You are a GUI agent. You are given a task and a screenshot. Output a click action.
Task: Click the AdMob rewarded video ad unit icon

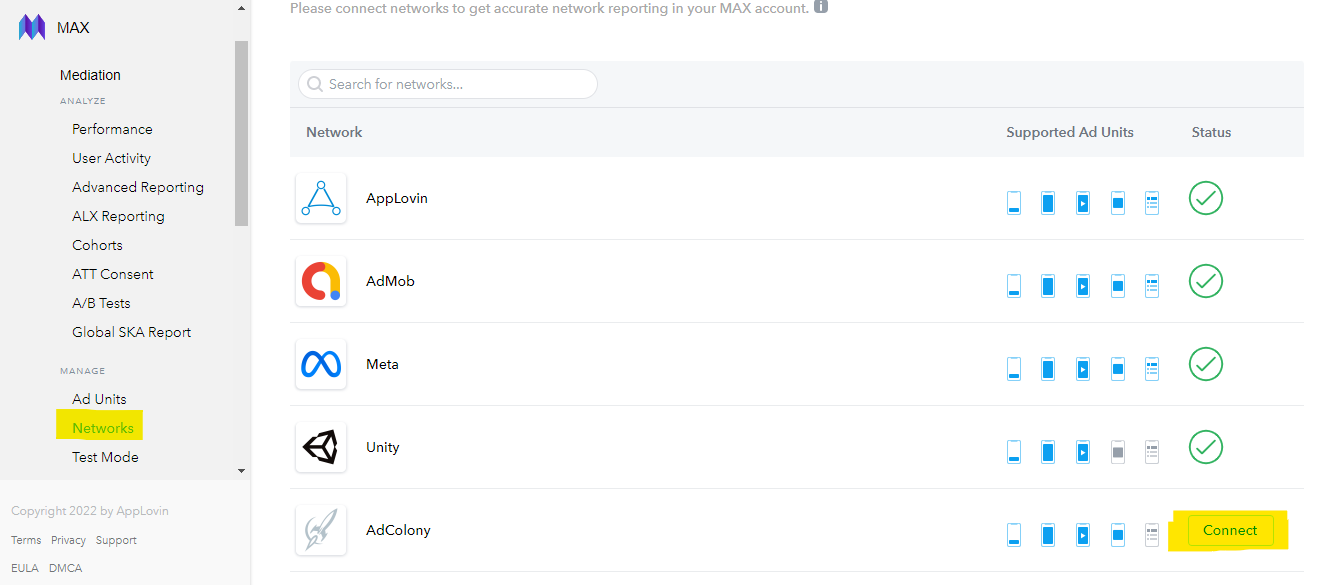(1082, 286)
